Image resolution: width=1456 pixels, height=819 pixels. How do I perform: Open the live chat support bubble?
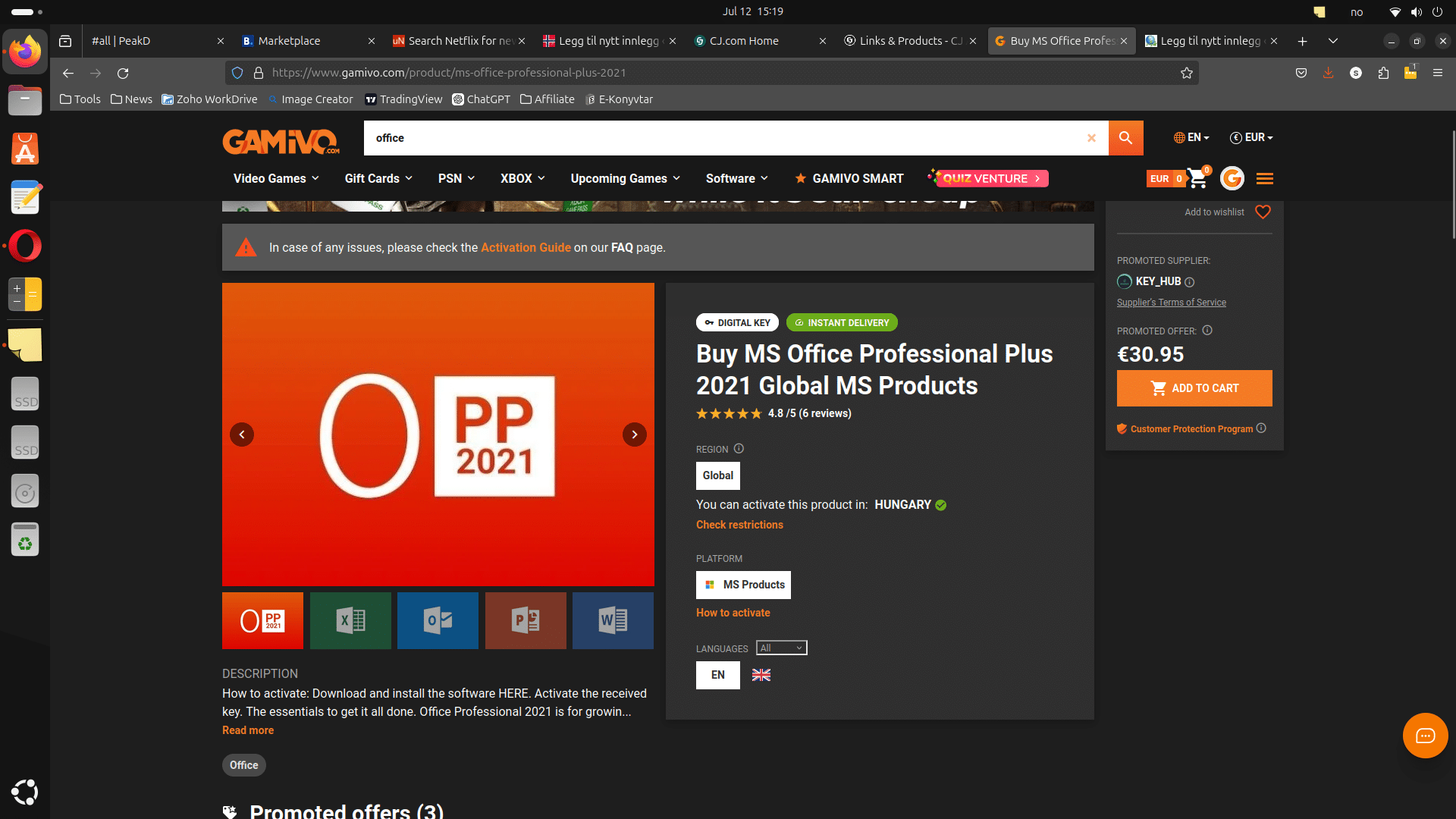pyautogui.click(x=1426, y=736)
